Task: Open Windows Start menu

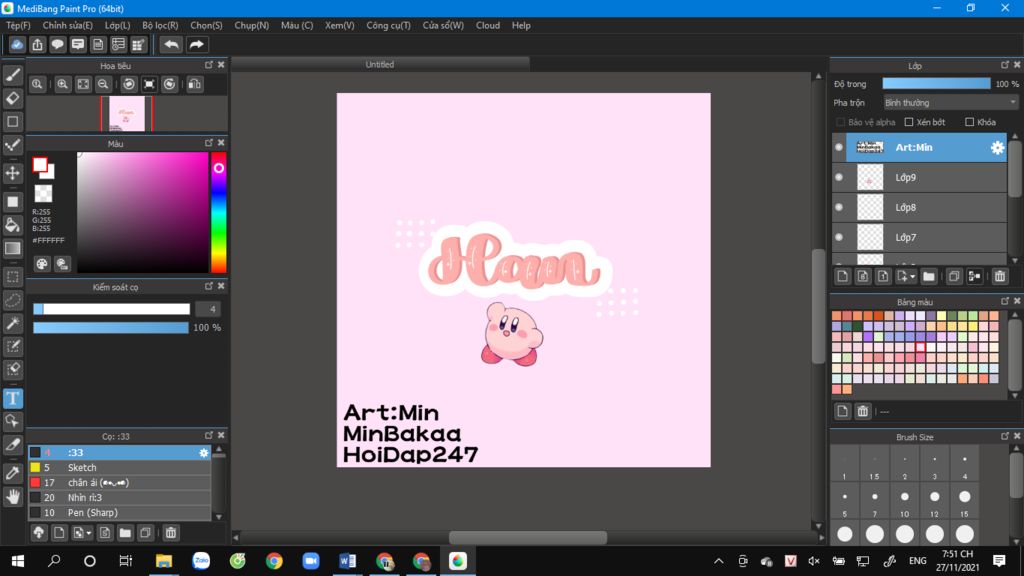Action: (x=18, y=561)
